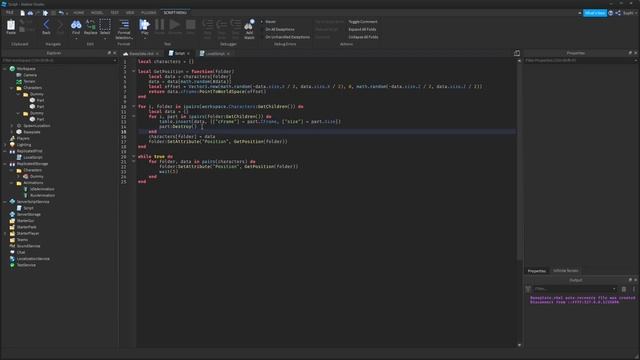This screenshot has width=640, height=360.
Task: Switch to the VIEW ribbon tab
Action: [130, 13]
